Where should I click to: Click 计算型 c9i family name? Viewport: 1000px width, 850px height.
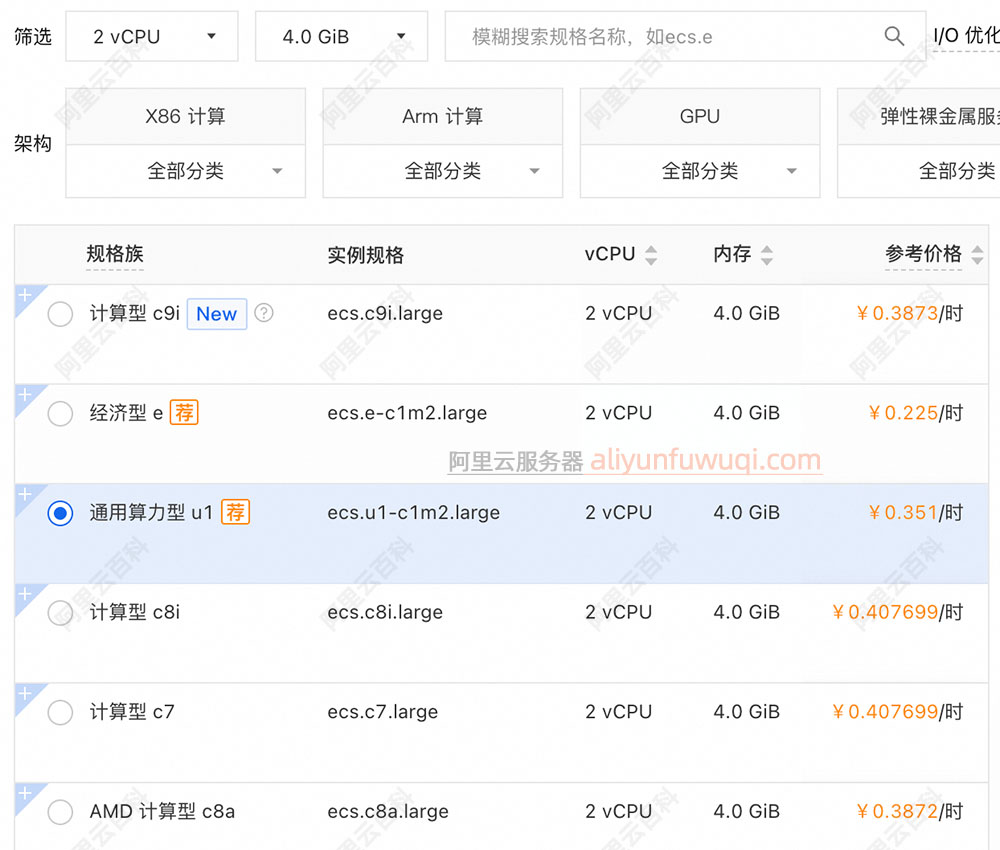pyautogui.click(x=135, y=313)
